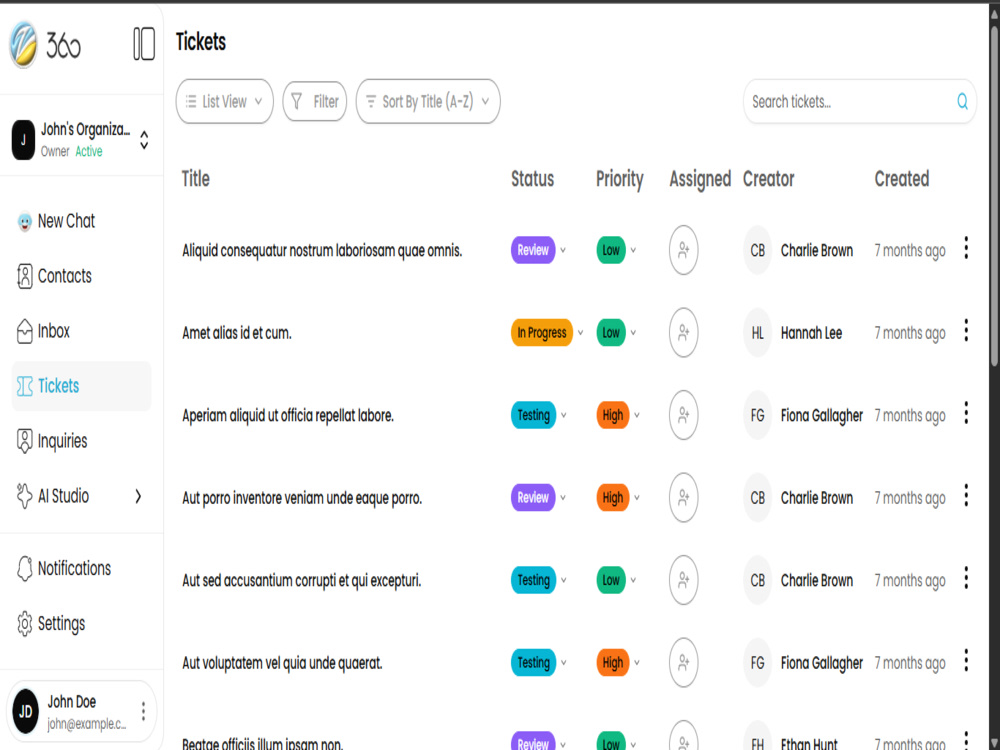1000x750 pixels.
Task: Assign a user to the Aut sed accusantium ticket
Action: click(683, 580)
